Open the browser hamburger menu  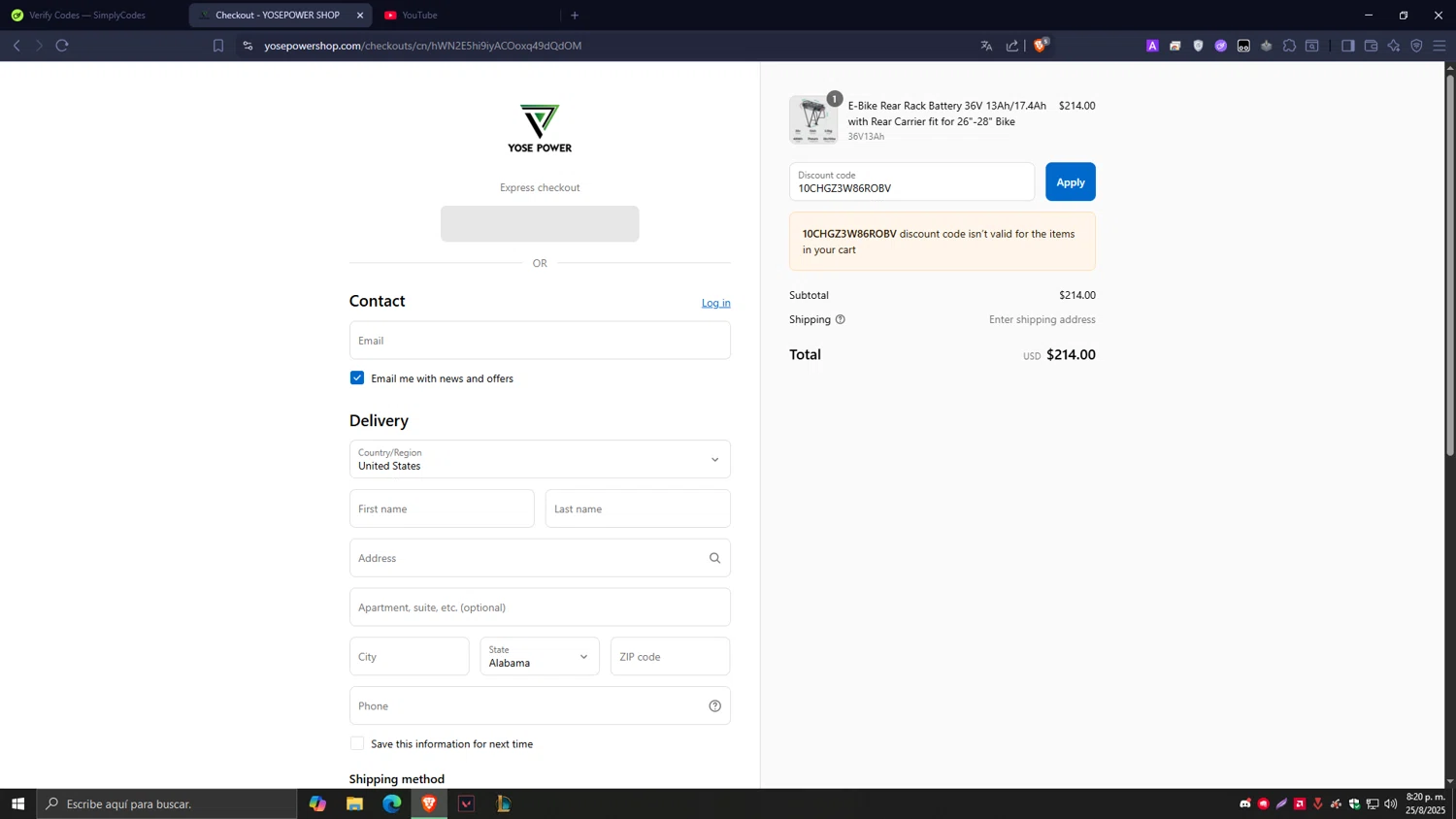click(x=1439, y=46)
